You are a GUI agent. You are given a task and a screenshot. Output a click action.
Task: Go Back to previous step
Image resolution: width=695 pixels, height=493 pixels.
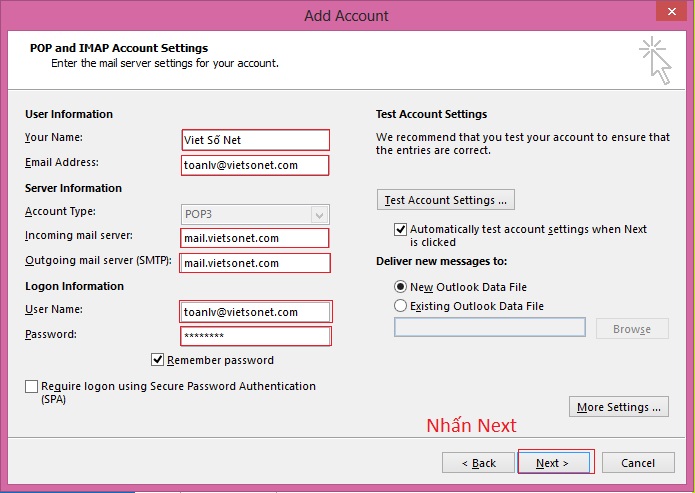[478, 463]
